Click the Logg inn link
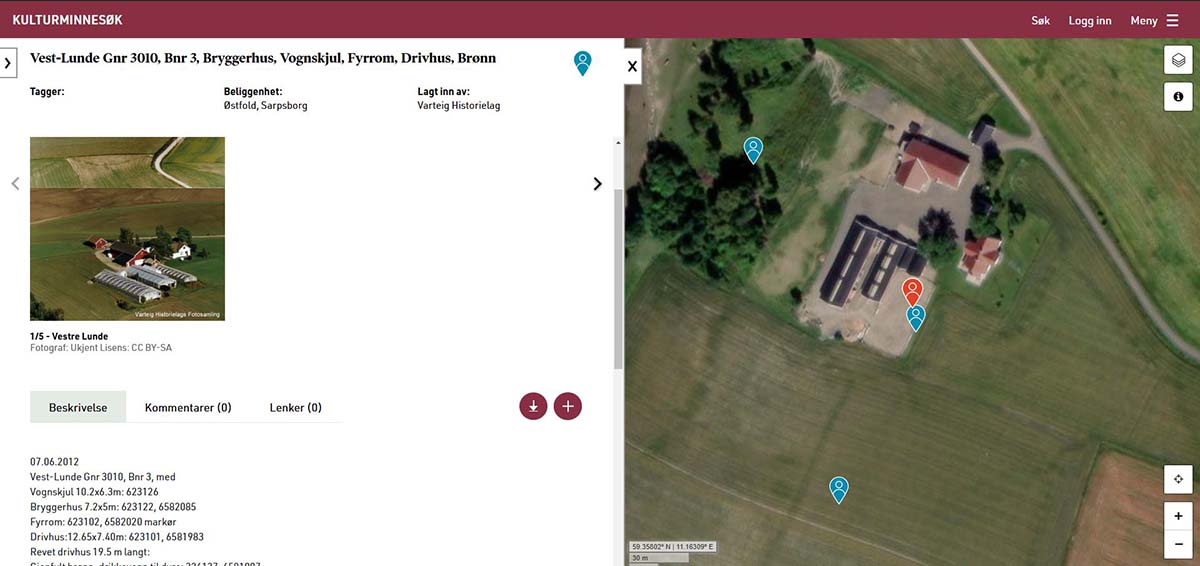The width and height of the screenshot is (1200, 566). pos(1090,20)
